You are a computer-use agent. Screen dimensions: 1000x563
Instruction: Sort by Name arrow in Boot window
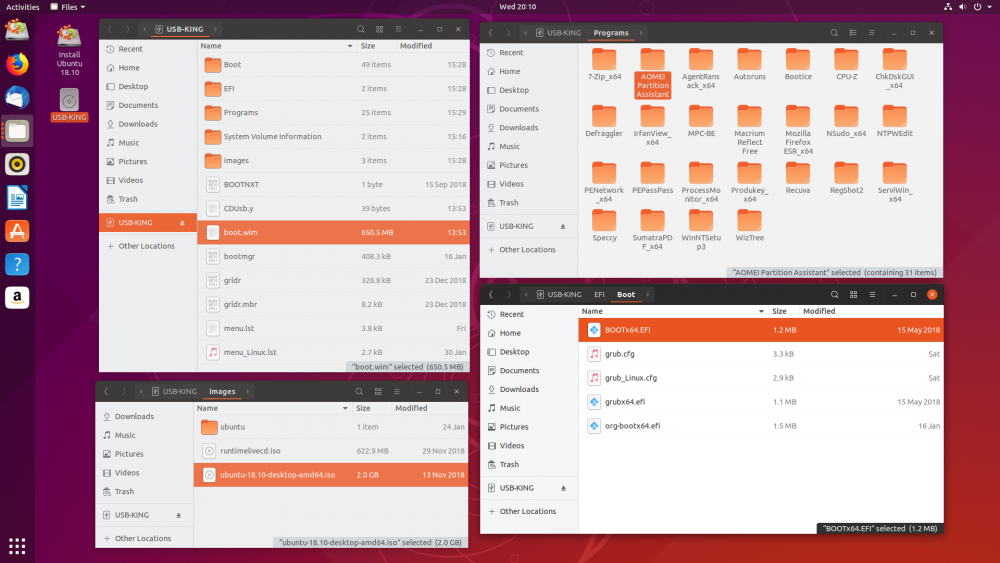click(x=761, y=311)
